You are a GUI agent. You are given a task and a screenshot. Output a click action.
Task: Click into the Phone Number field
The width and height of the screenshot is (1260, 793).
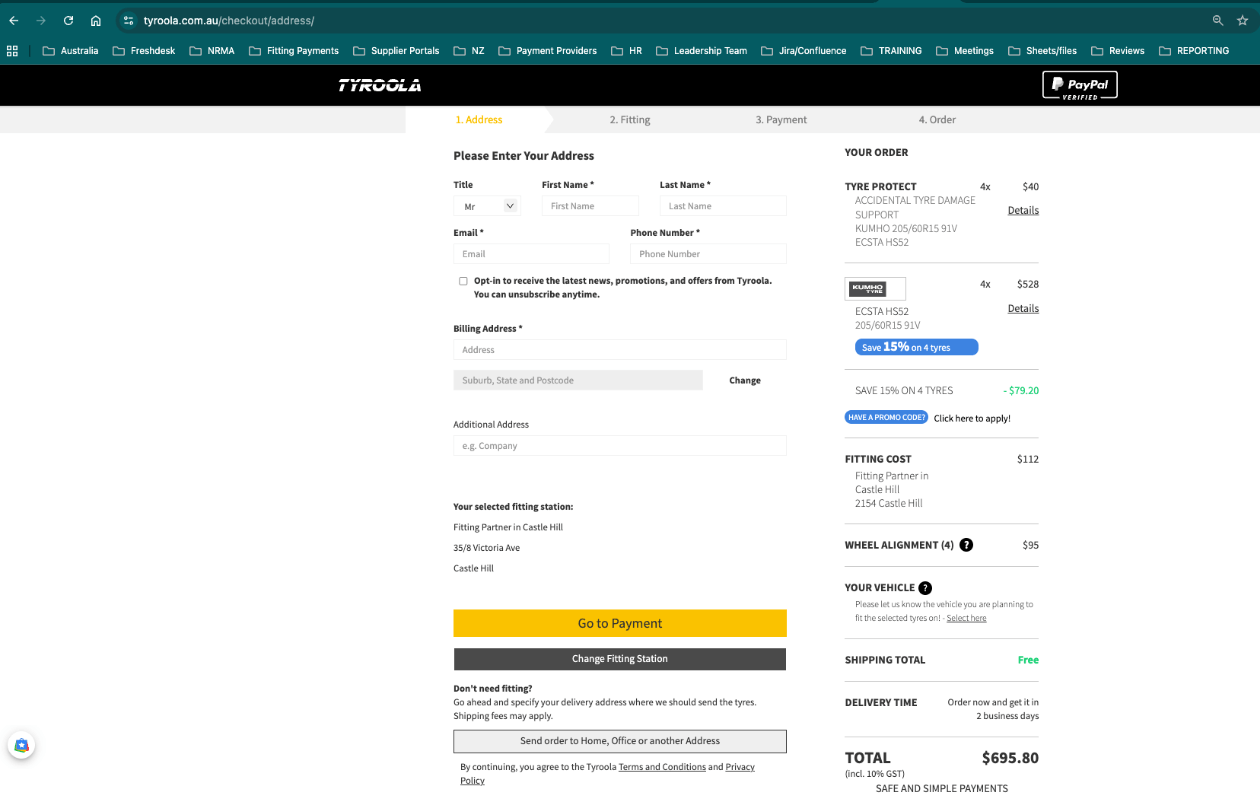coord(708,254)
